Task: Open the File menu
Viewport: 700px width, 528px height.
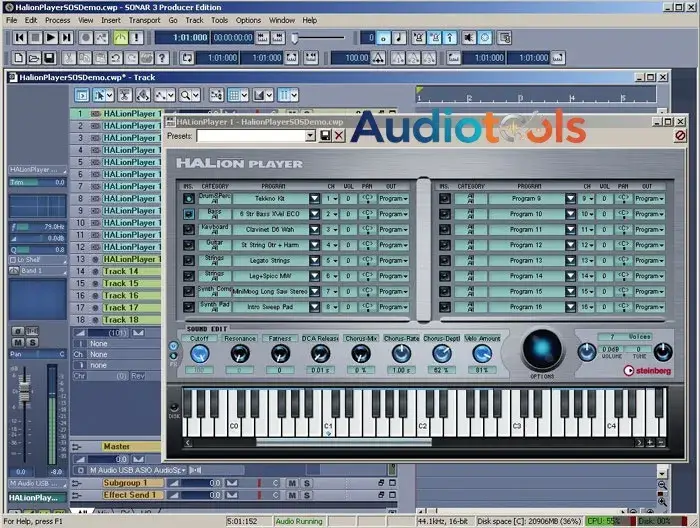Action: coord(12,20)
